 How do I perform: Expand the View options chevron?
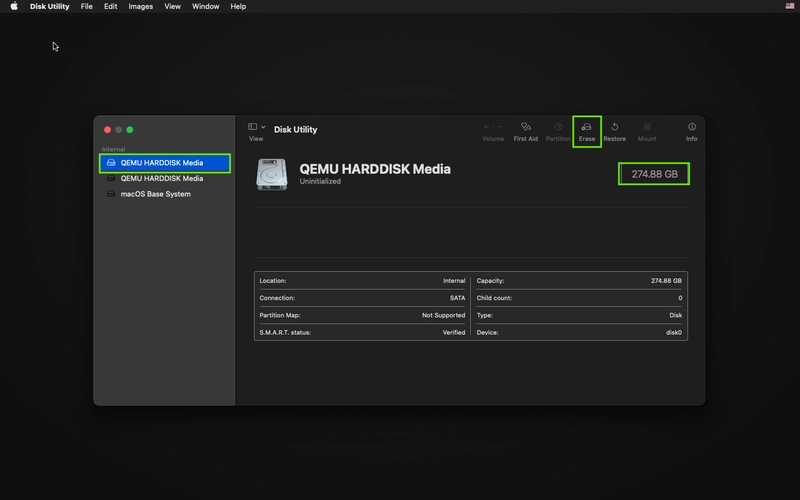263,127
